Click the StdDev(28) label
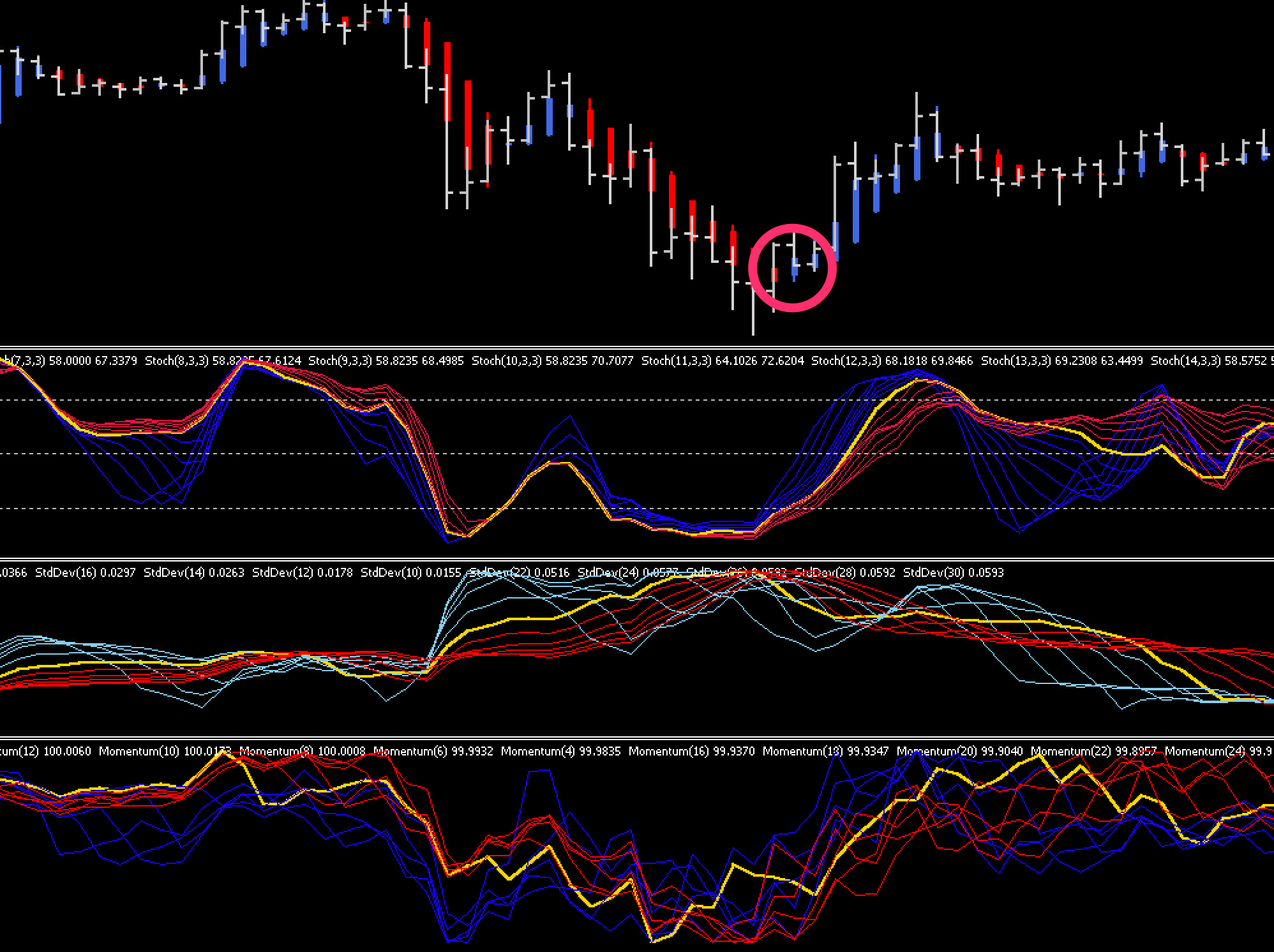The image size is (1274, 952). pos(825,572)
